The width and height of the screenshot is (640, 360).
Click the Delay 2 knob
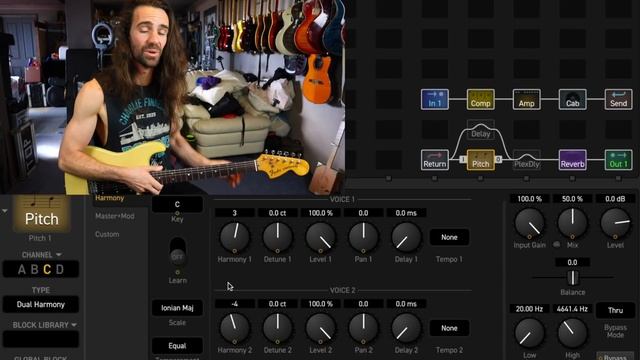click(x=406, y=328)
